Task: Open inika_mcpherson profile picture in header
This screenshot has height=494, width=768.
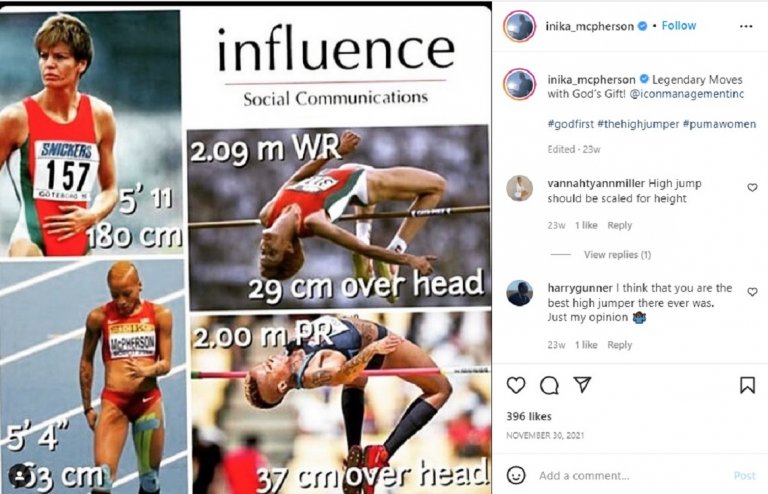Action: (x=520, y=26)
